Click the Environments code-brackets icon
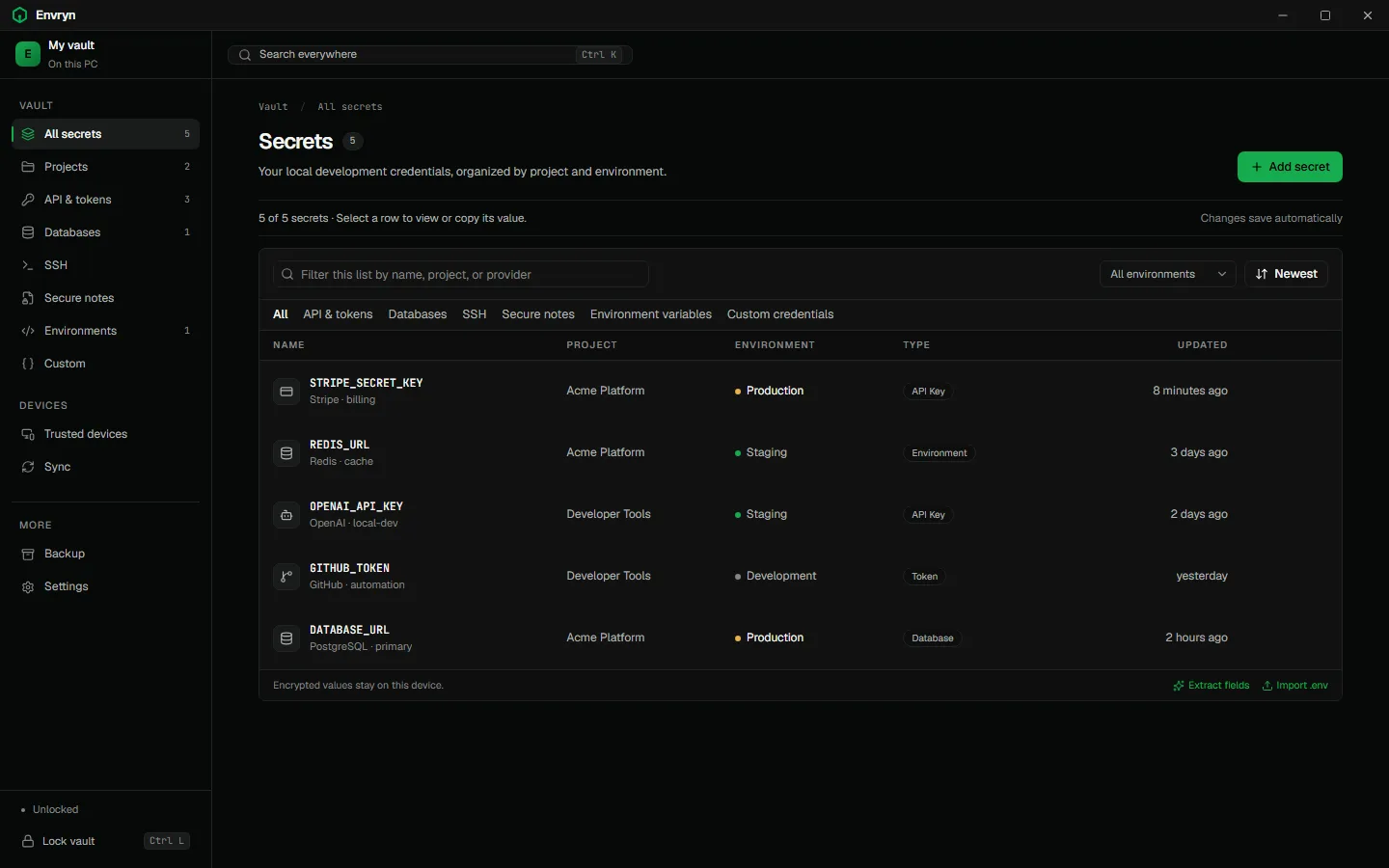 tap(28, 331)
